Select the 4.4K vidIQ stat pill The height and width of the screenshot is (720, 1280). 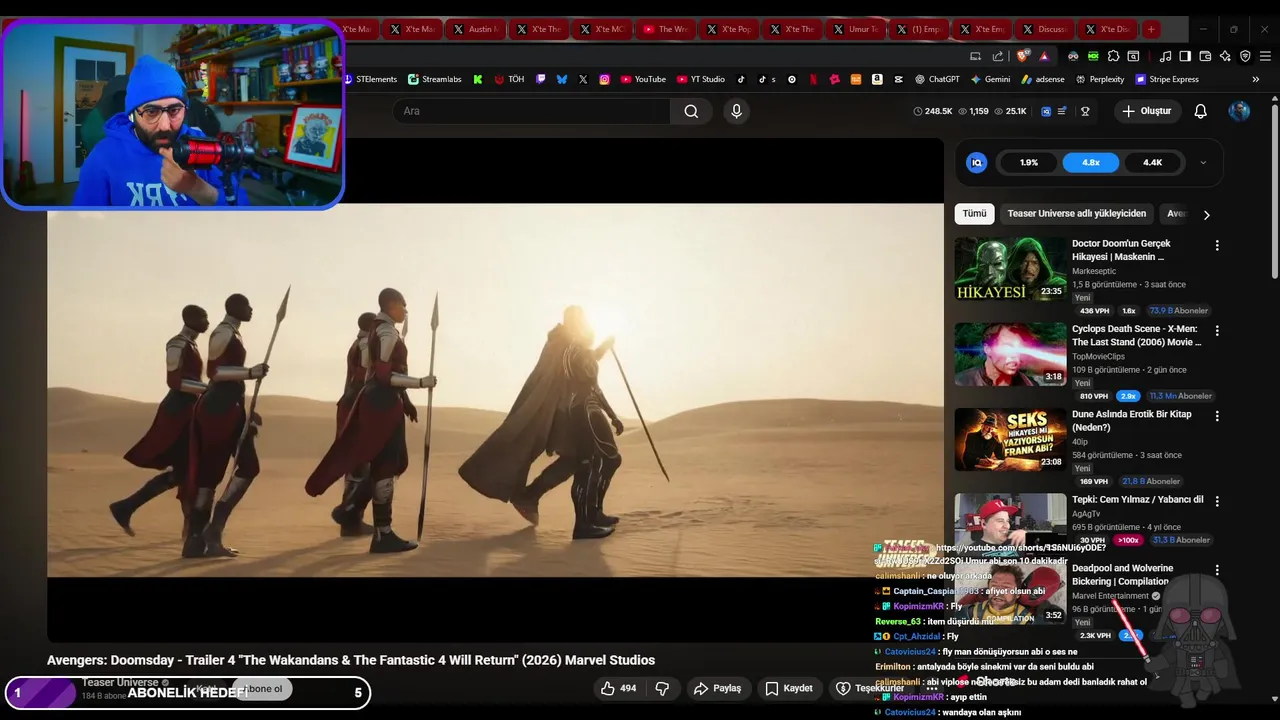(x=1153, y=162)
